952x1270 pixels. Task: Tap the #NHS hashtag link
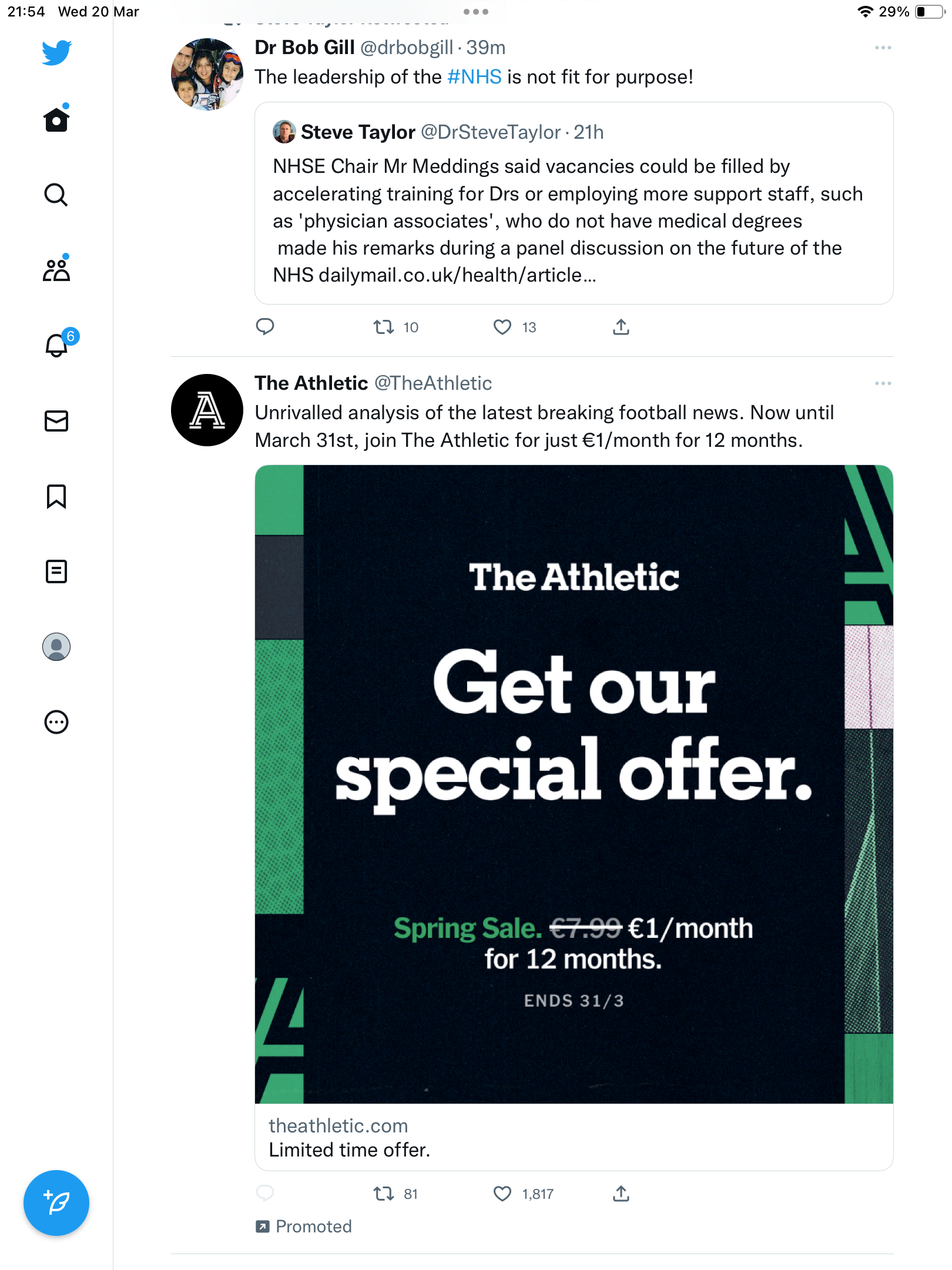pyautogui.click(x=474, y=77)
